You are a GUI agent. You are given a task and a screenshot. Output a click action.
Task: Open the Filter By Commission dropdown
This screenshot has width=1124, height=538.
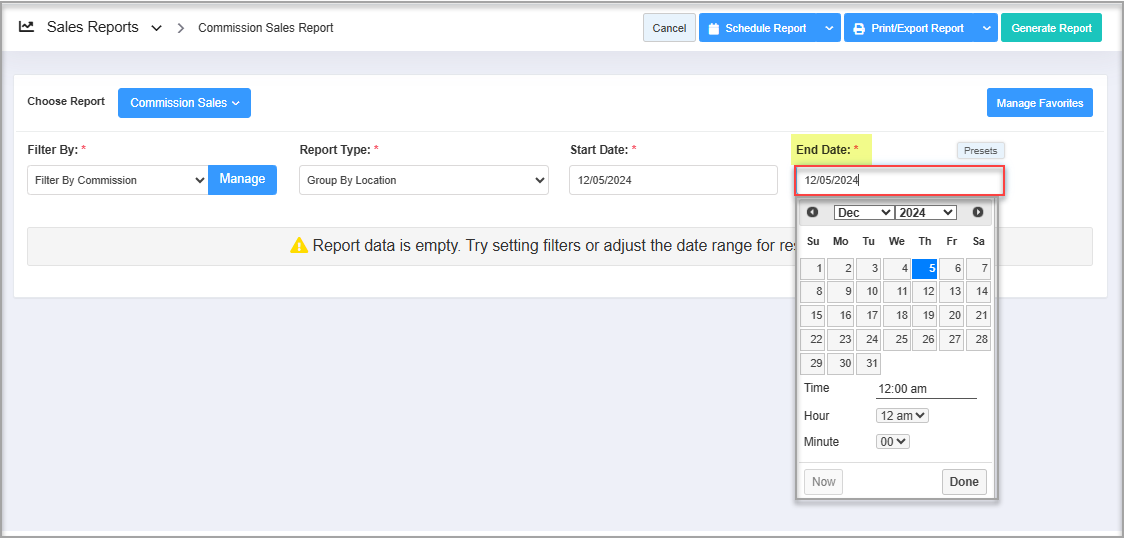[118, 180]
